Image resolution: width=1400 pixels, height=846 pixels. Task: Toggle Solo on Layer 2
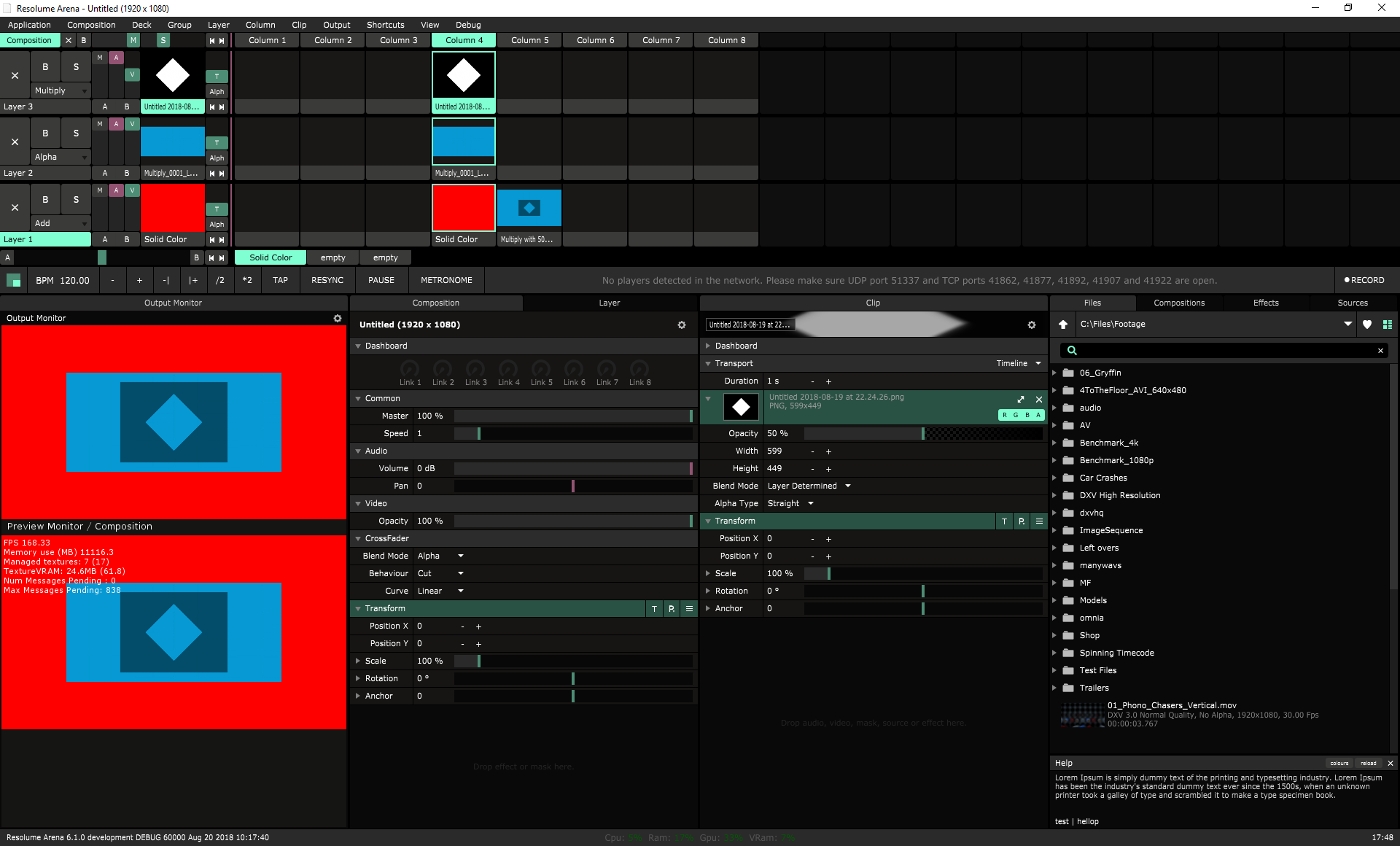point(76,133)
